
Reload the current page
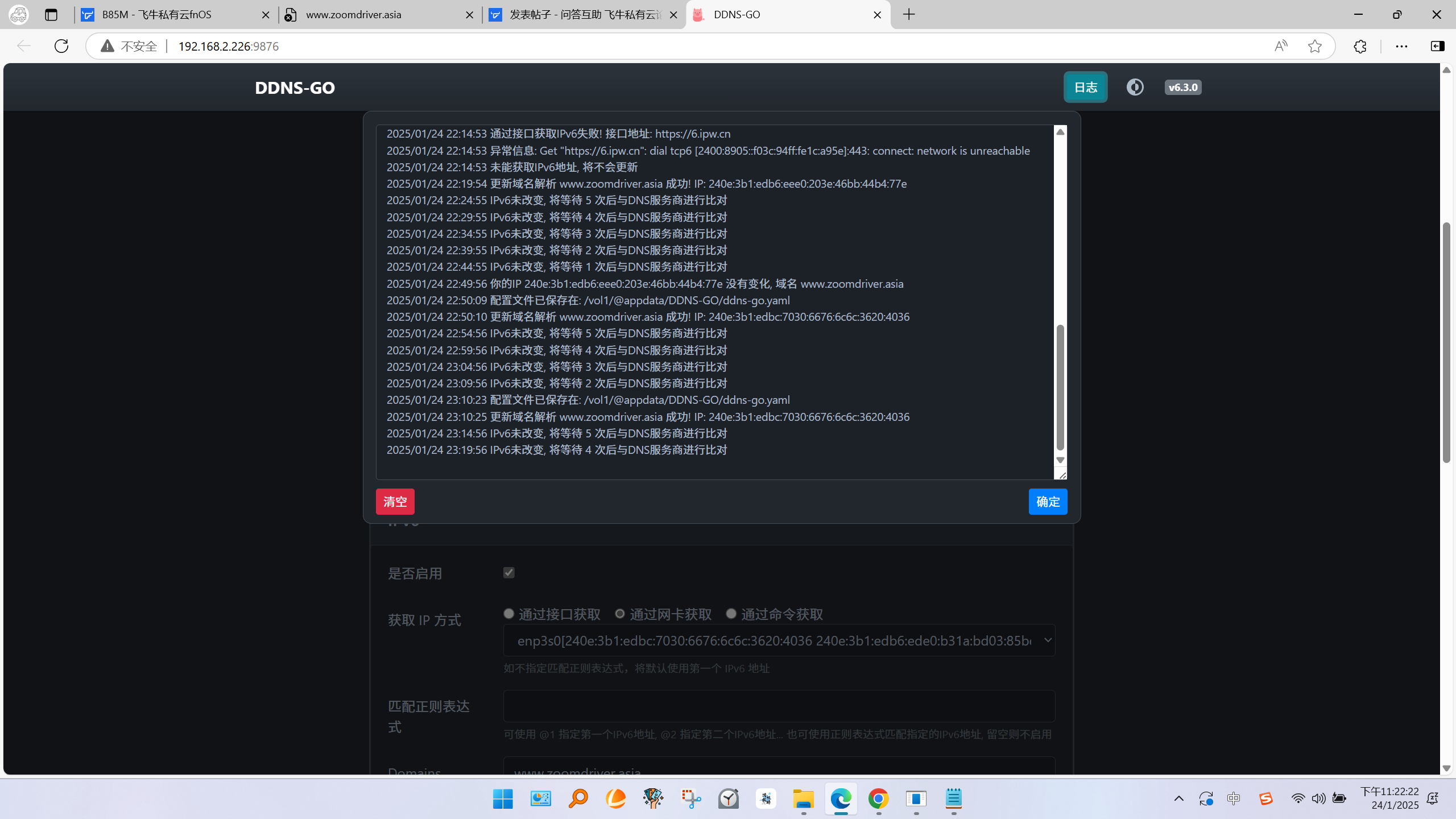61,46
